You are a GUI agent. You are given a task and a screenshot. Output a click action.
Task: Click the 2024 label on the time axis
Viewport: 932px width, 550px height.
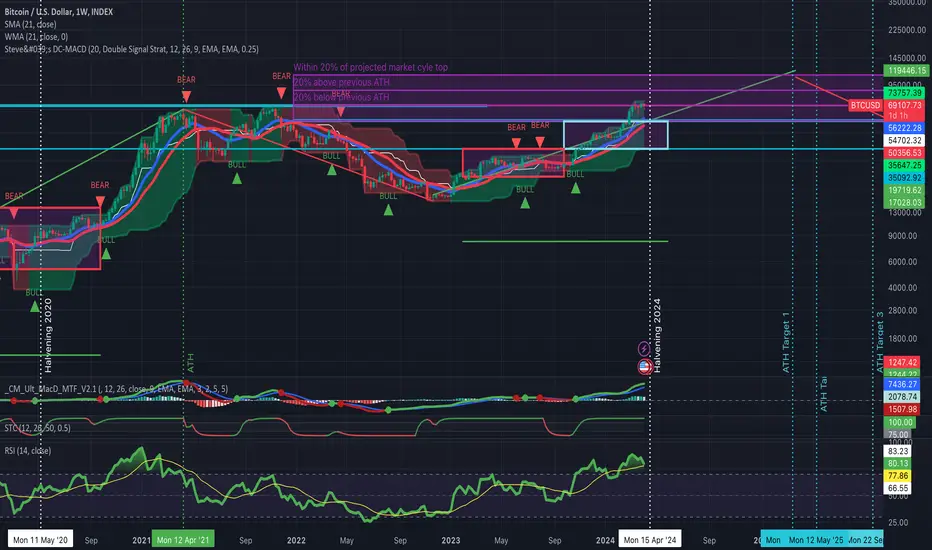point(605,540)
